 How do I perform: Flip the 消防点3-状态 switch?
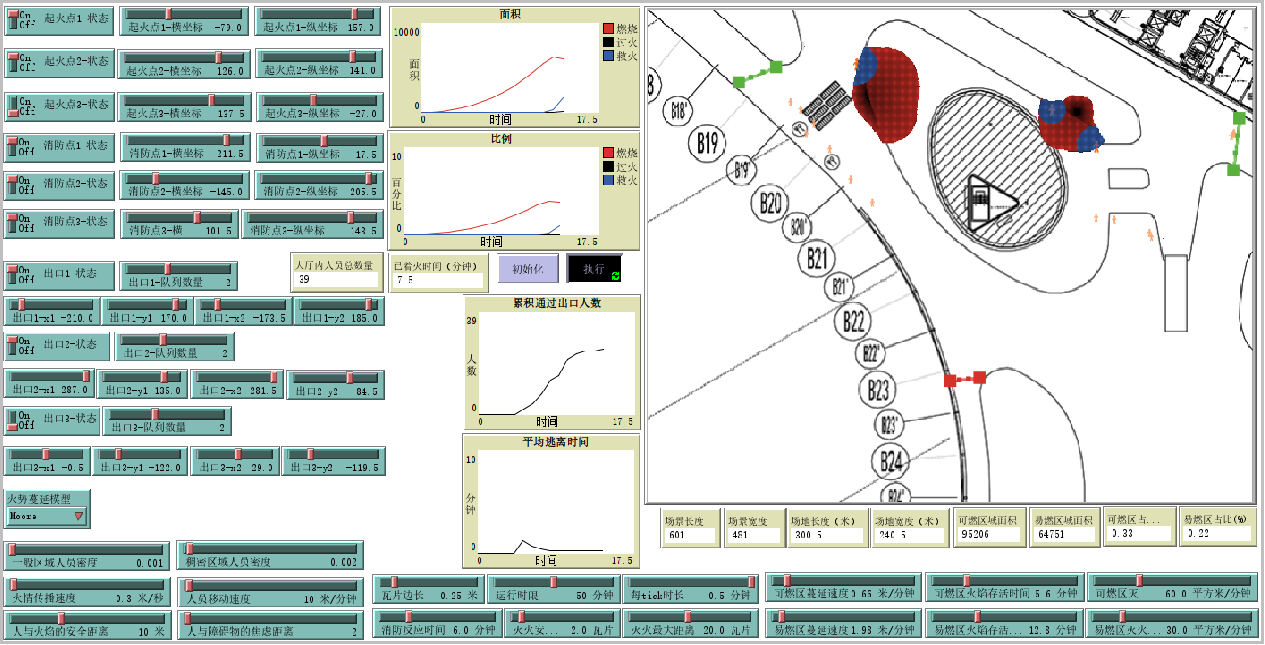pos(60,223)
